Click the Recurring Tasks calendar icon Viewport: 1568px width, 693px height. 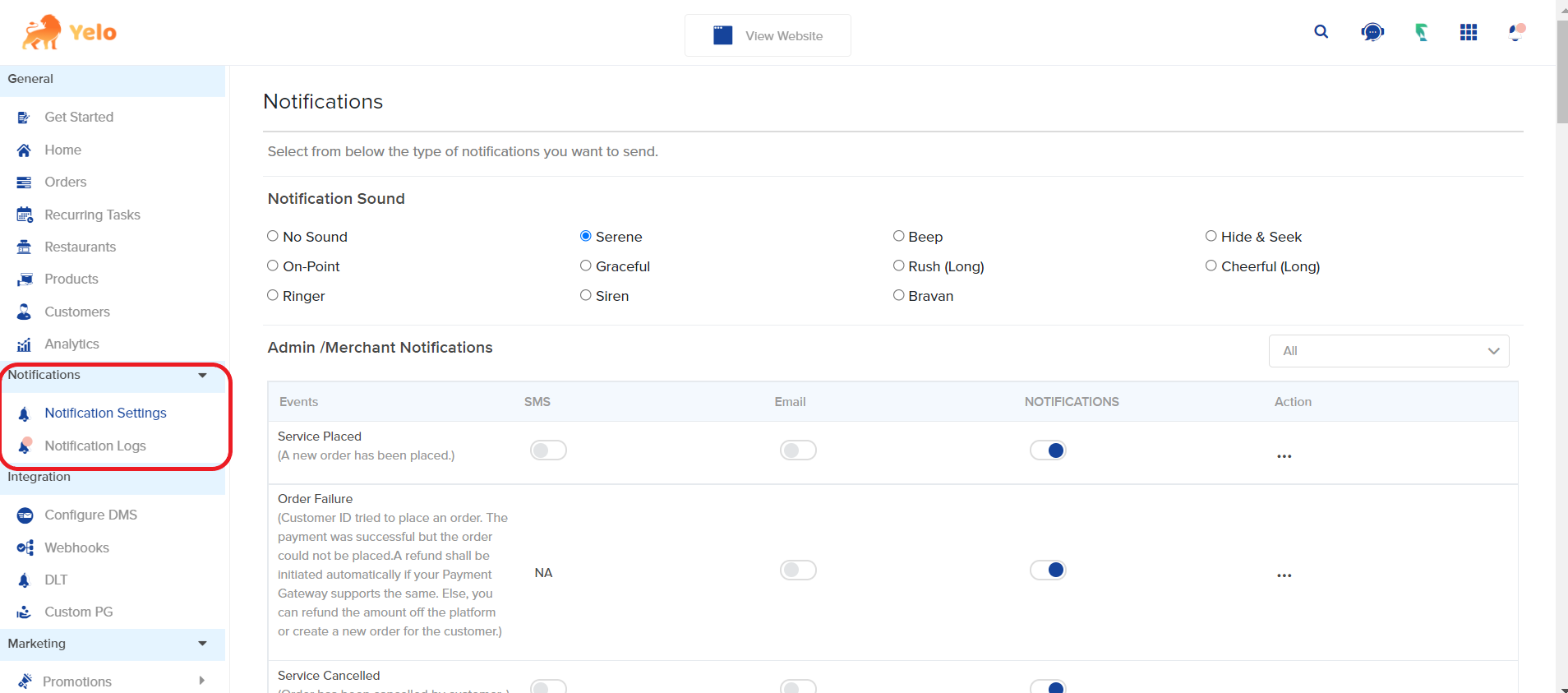(x=25, y=215)
